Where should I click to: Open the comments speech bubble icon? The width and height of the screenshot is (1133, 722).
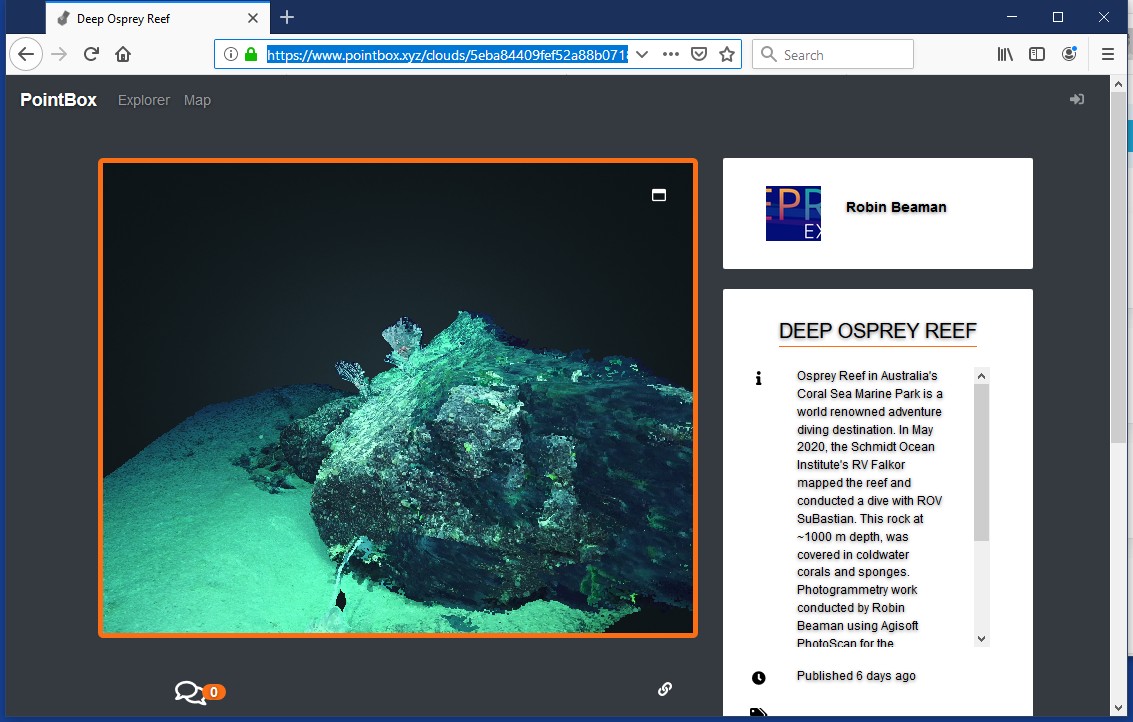(190, 692)
